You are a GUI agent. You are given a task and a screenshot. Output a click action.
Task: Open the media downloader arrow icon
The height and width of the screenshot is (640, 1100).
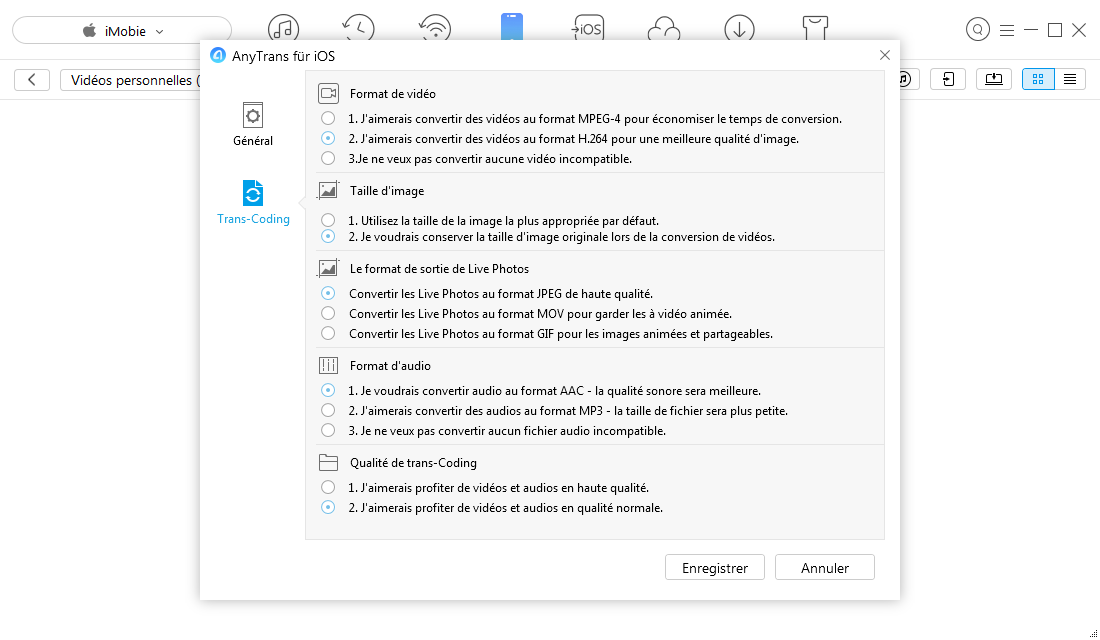[739, 29]
